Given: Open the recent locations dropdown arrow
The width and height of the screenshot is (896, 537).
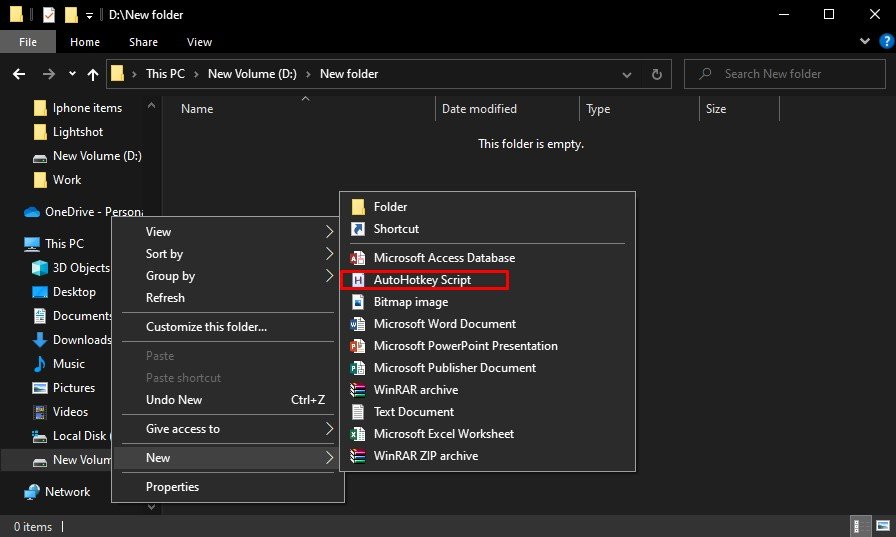Looking at the screenshot, I should pos(72,74).
